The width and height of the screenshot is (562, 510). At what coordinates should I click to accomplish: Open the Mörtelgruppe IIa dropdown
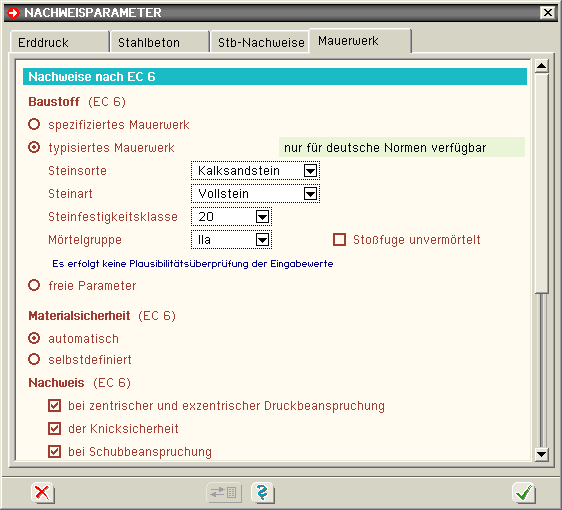[x=231, y=239]
